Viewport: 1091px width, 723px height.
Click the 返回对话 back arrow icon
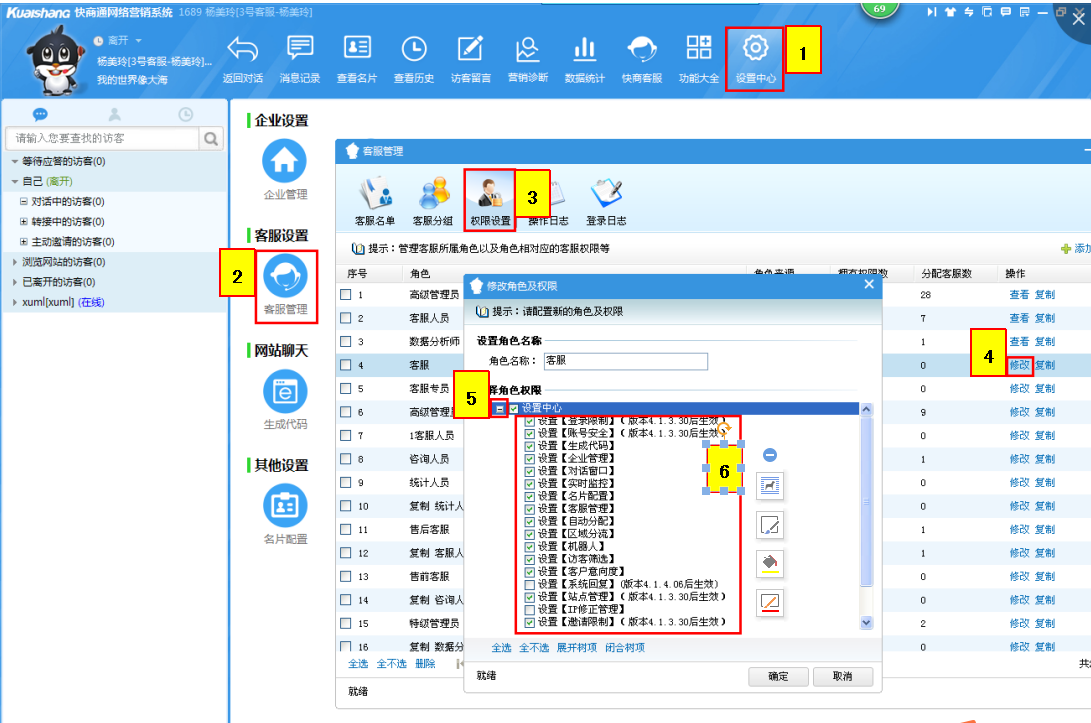[x=243, y=49]
